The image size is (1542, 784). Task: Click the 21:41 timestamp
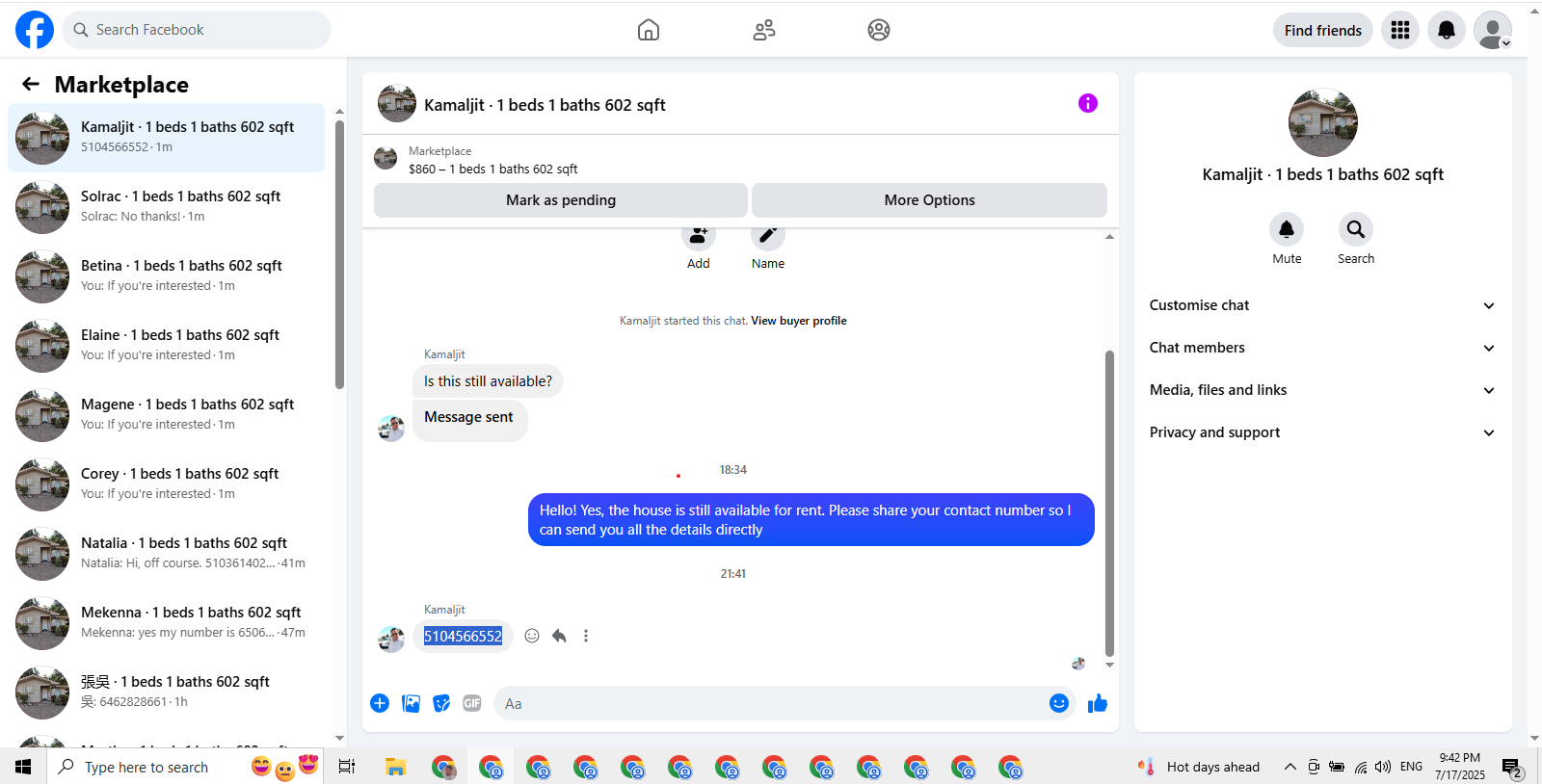point(733,574)
